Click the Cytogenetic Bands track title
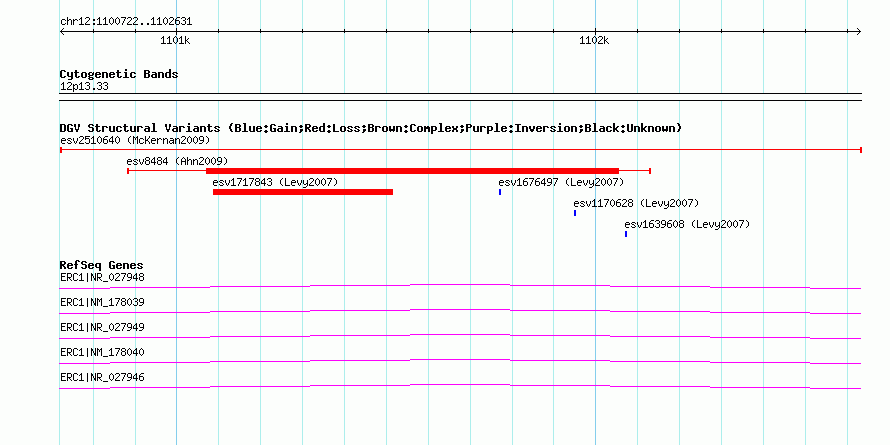Viewport: 890px width, 445px height. pos(119,74)
